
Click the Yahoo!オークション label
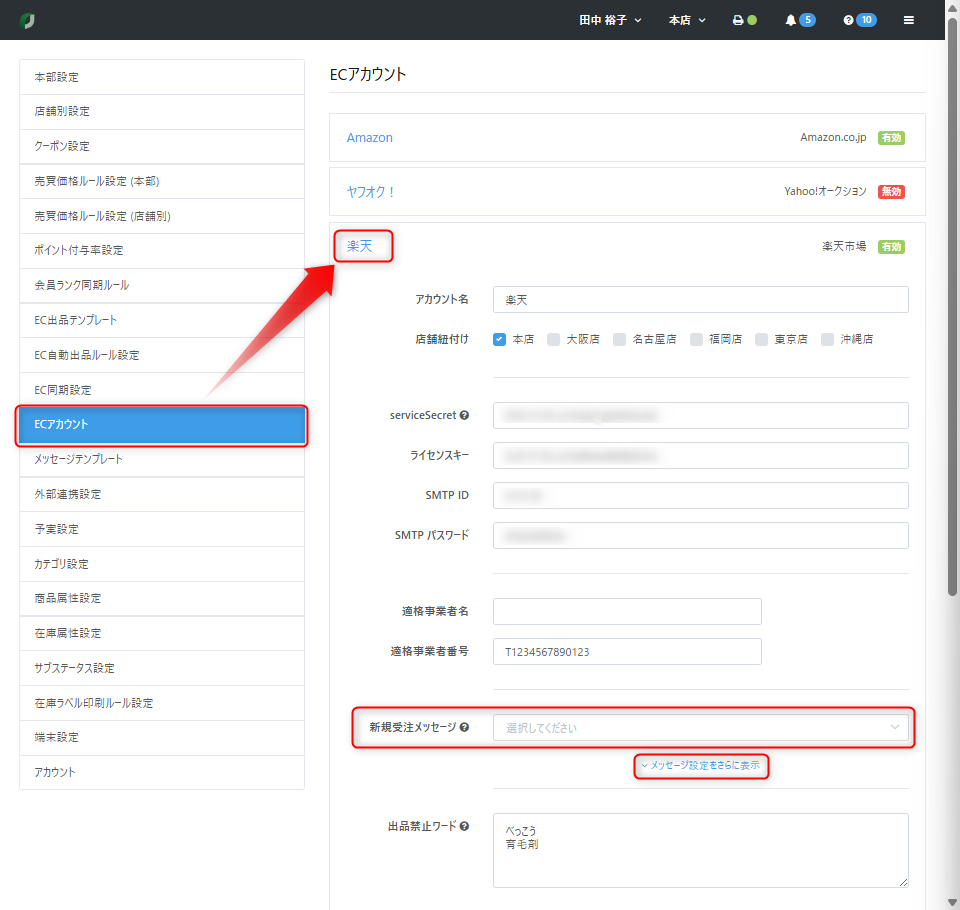(825, 192)
